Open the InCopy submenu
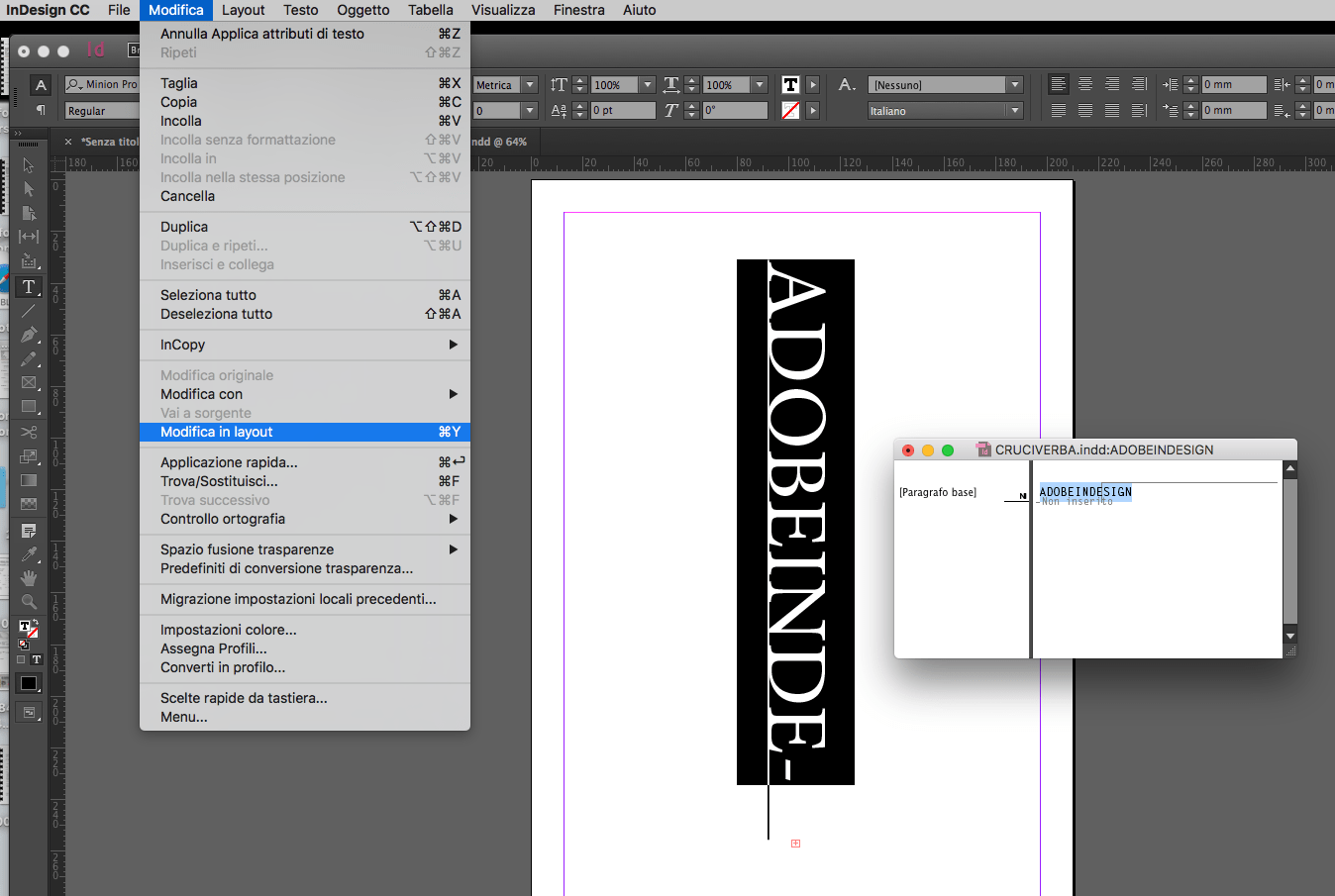The width and height of the screenshot is (1335, 896). pyautogui.click(x=305, y=345)
